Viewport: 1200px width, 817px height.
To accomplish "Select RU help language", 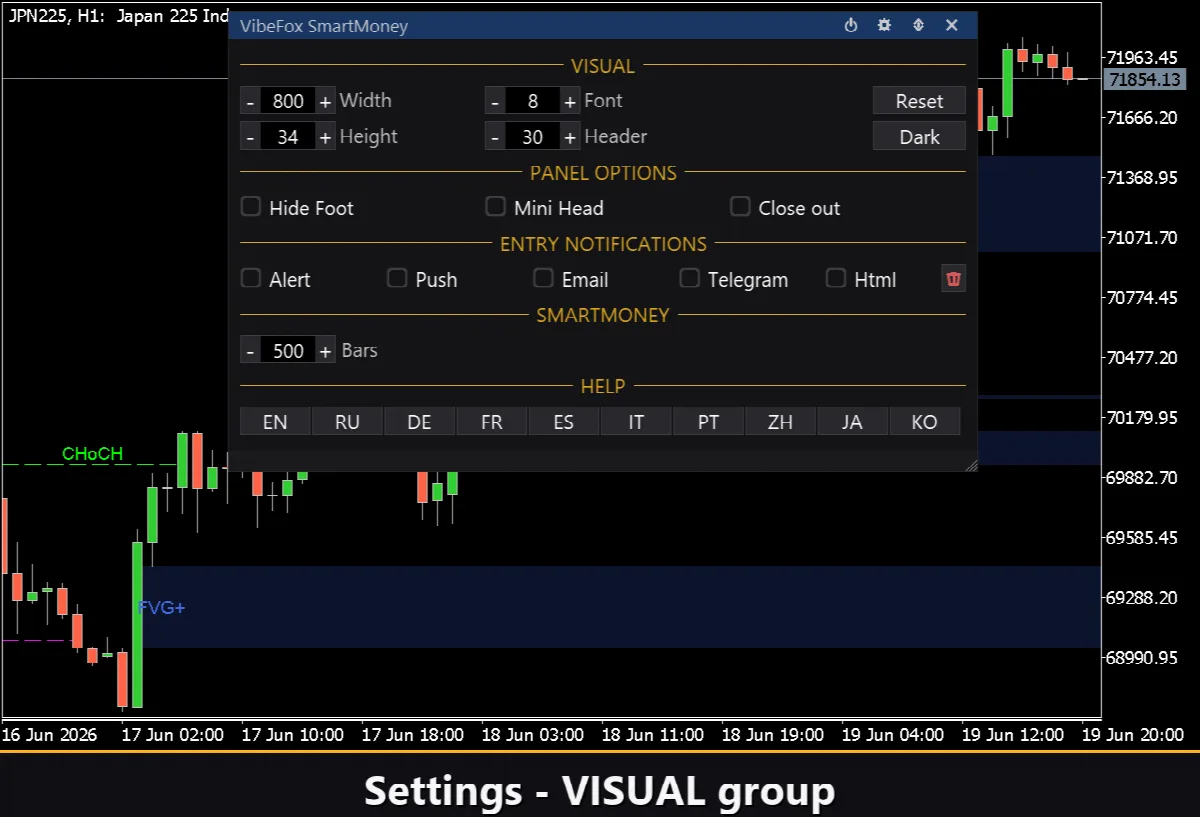I will 347,422.
